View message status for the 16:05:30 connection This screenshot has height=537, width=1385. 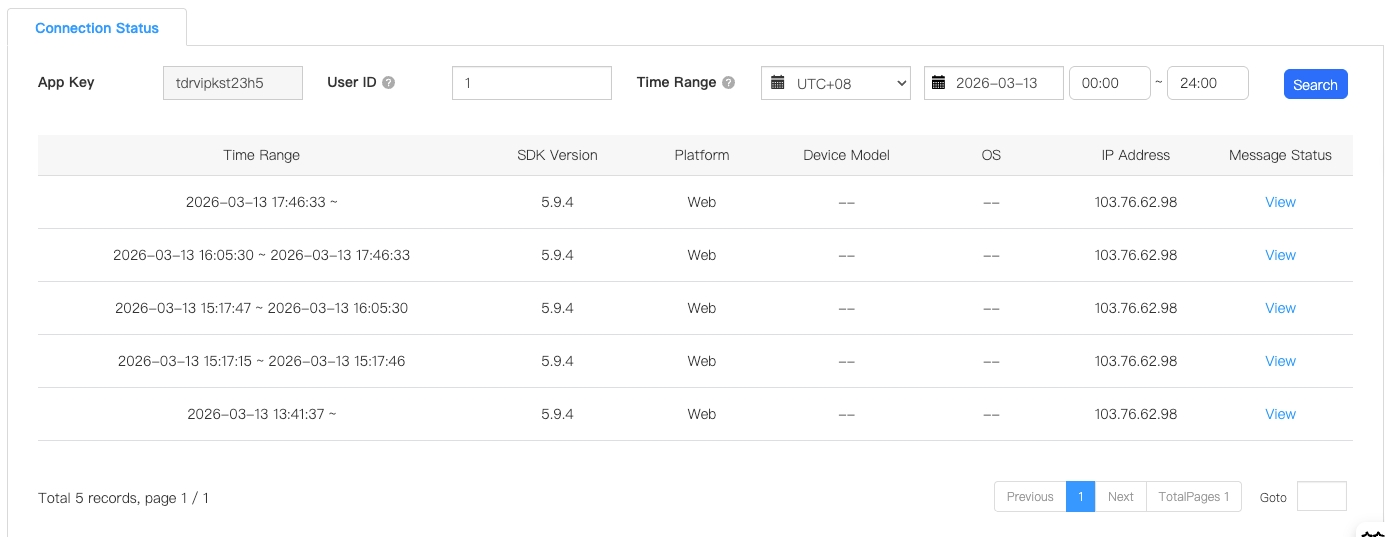[1280, 255]
